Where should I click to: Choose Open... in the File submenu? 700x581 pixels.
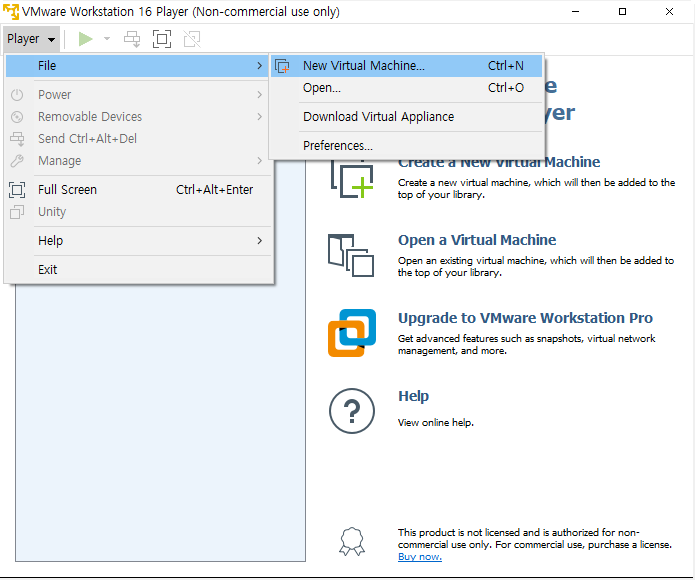[406, 88]
